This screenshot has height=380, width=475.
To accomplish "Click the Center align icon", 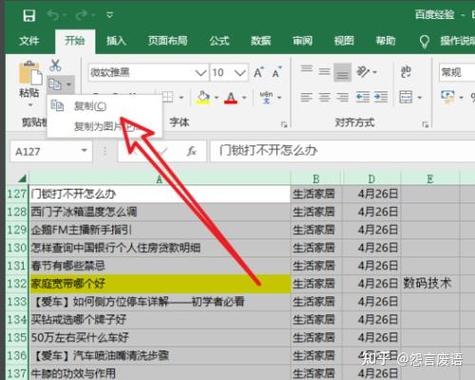I will click(x=324, y=97).
